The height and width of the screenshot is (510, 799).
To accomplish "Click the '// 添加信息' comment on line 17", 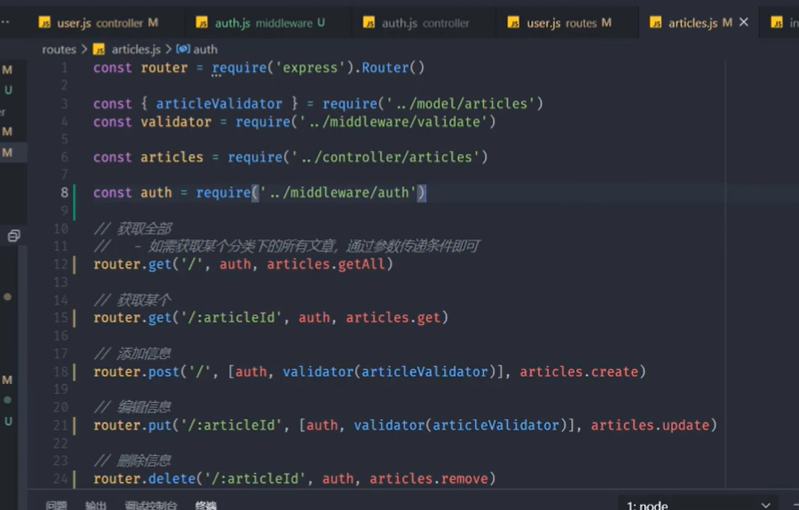I will [x=132, y=354].
